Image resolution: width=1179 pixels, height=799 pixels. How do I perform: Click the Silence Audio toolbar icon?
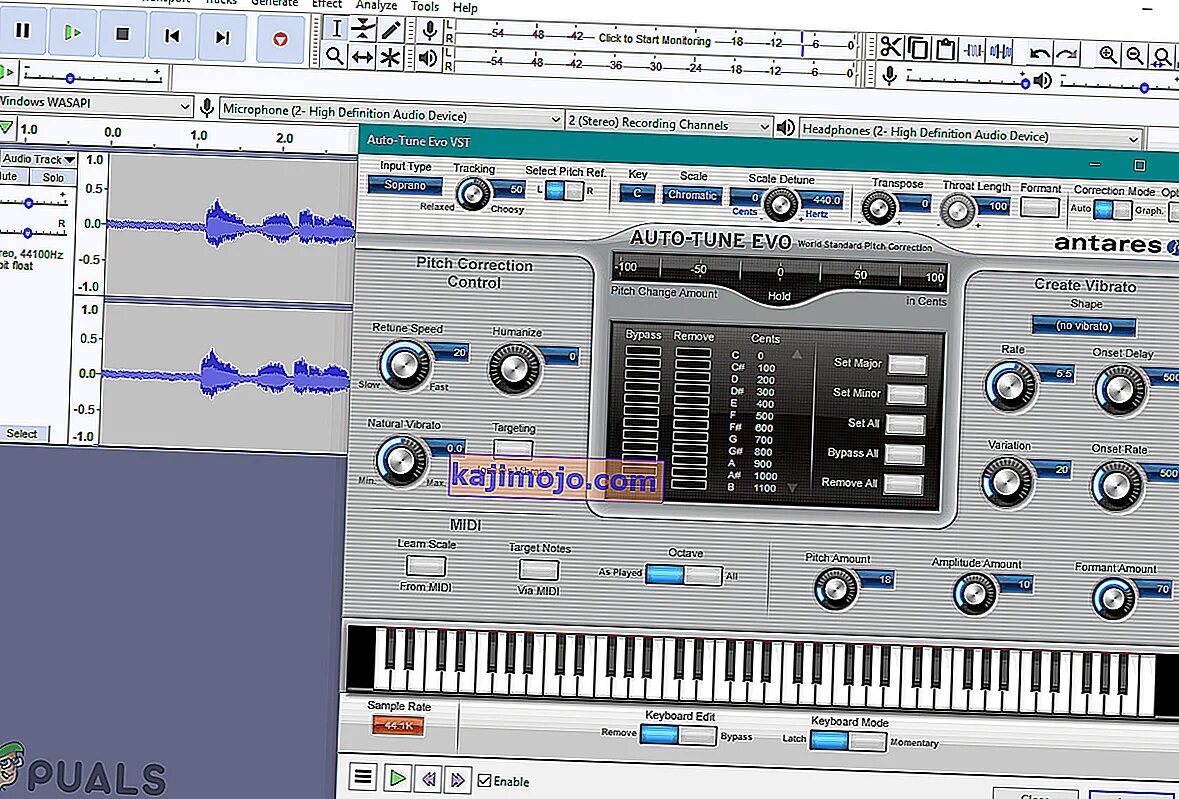[x=1000, y=50]
